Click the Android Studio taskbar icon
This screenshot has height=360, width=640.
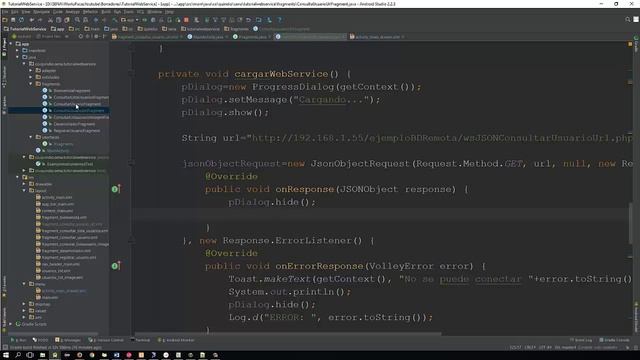pyautogui.click(x=55, y=355)
